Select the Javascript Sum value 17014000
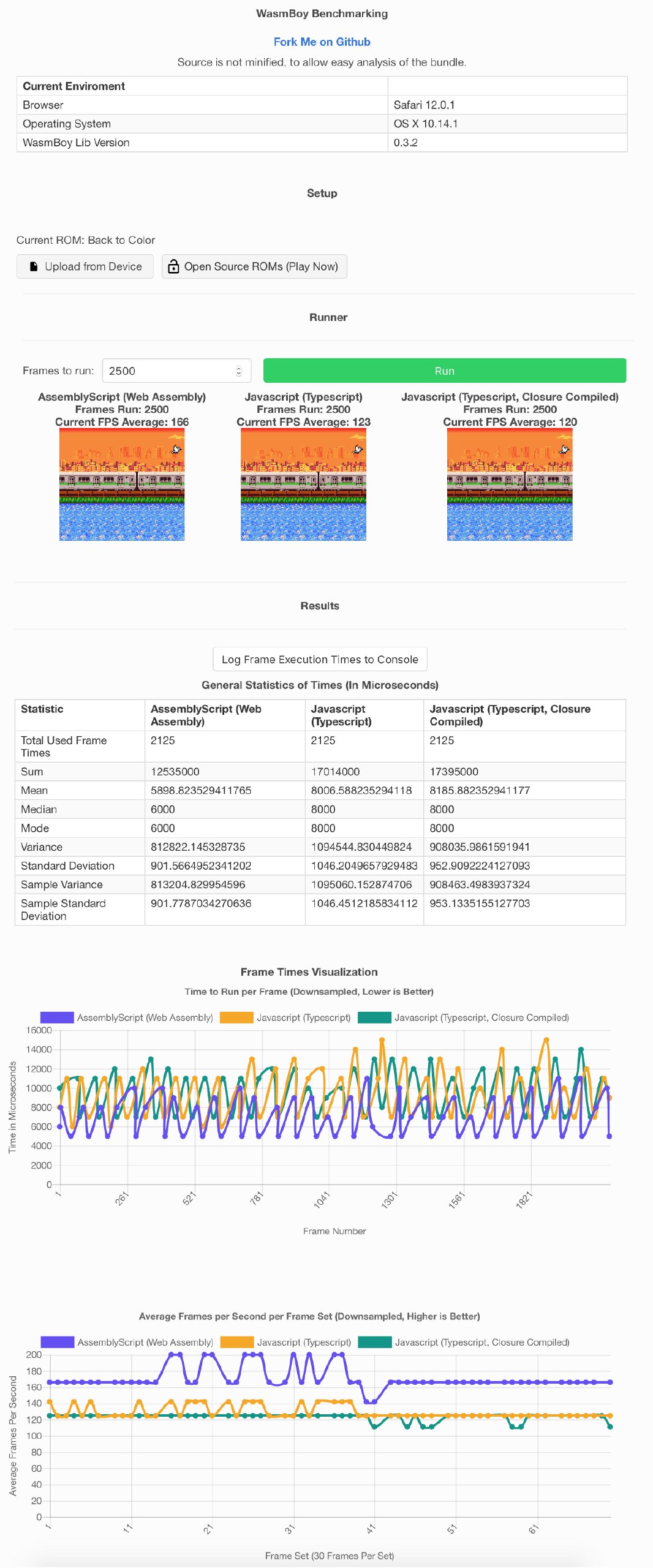This screenshot has width=653, height=1568. tap(335, 772)
